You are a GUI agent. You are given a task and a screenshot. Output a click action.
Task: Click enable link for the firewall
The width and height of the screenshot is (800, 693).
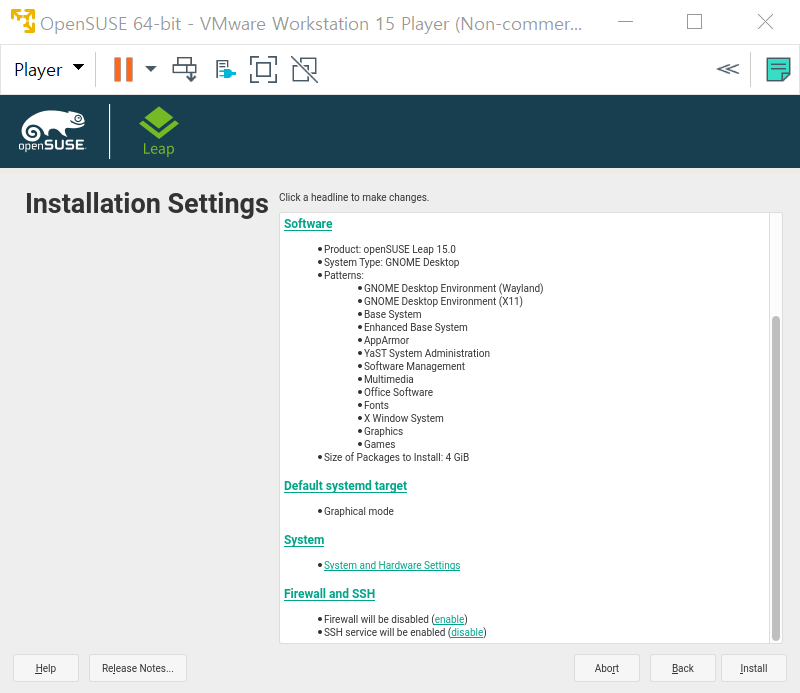coord(449,619)
